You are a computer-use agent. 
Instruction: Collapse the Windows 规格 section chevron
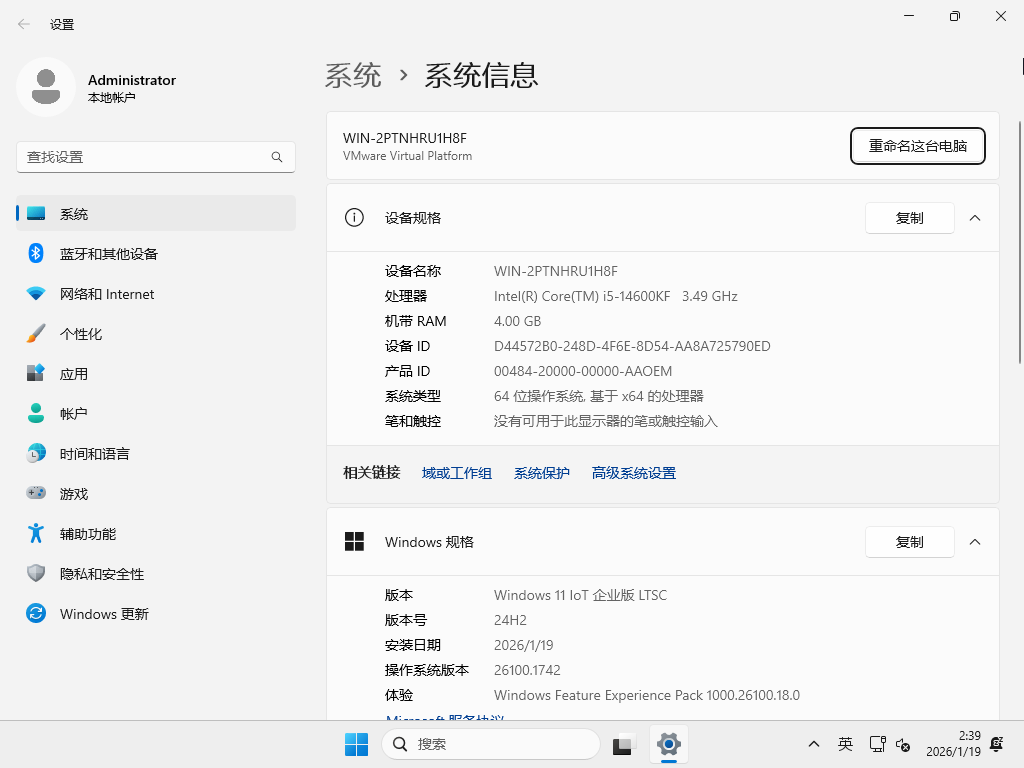tap(975, 541)
